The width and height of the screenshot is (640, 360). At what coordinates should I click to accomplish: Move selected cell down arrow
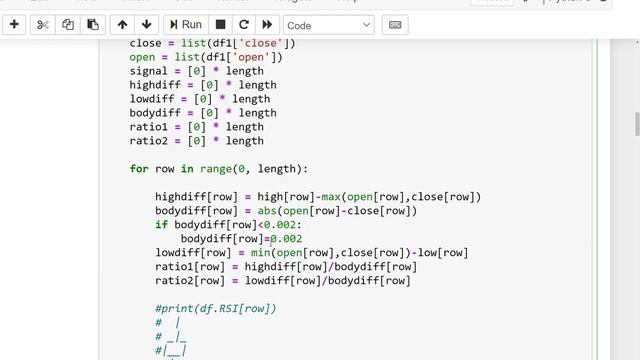(x=147, y=24)
